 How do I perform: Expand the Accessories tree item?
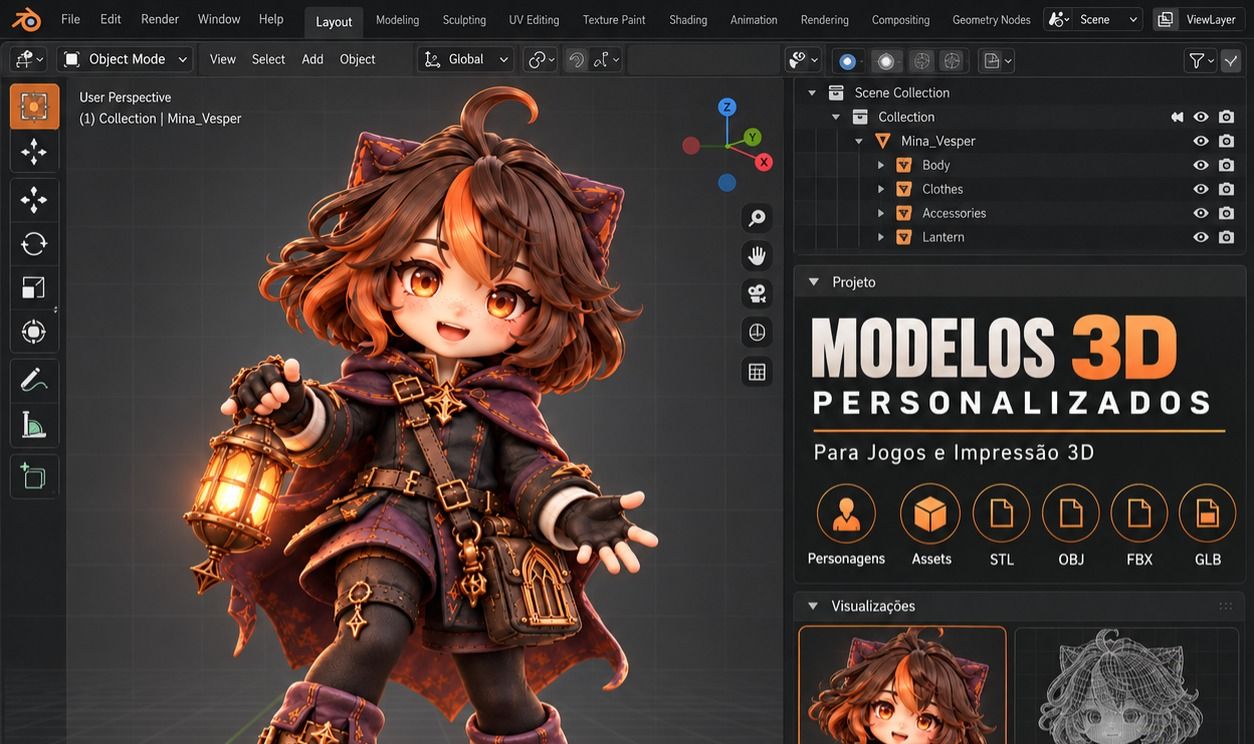coord(881,213)
